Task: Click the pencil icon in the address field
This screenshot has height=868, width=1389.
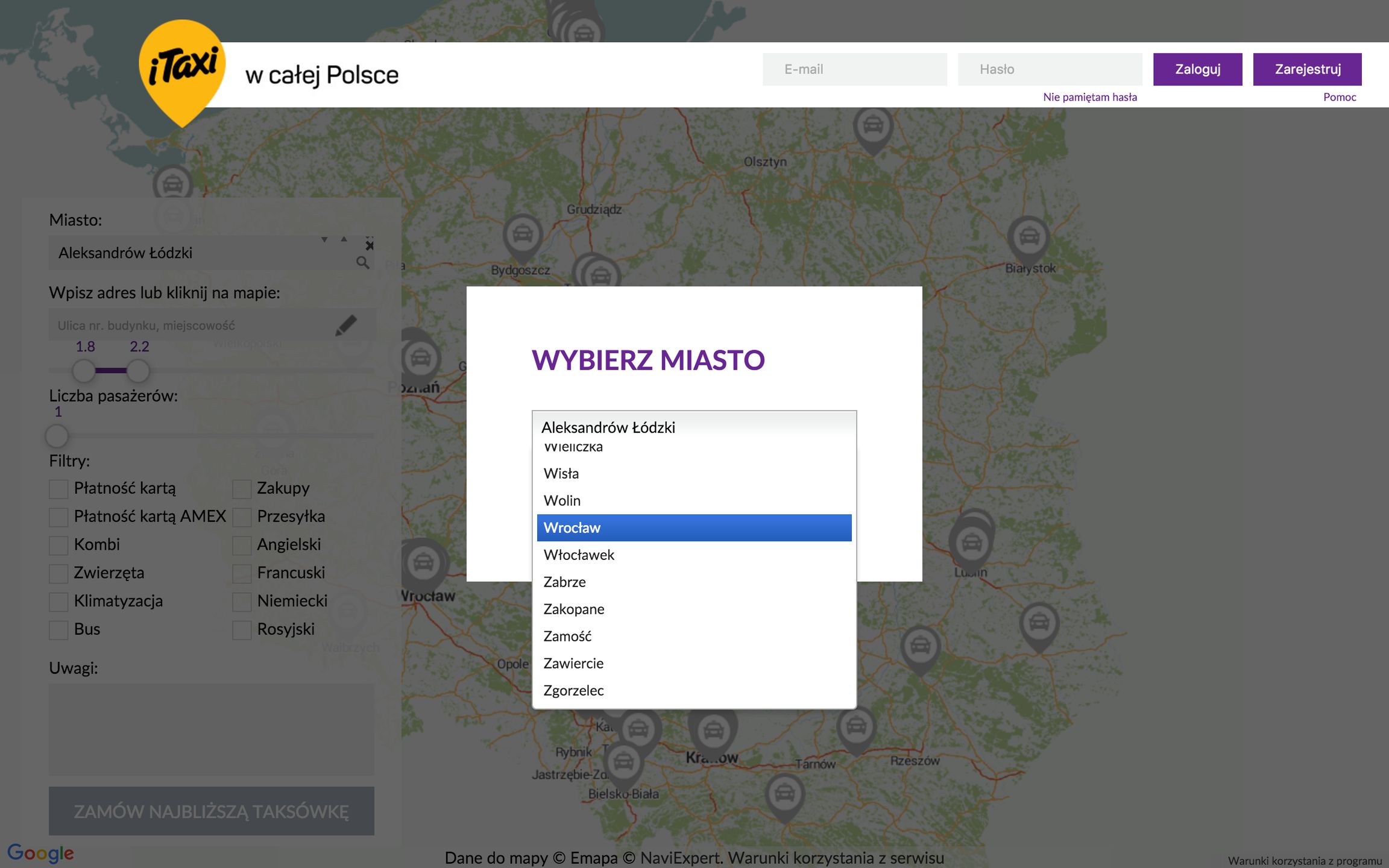Action: [x=346, y=325]
